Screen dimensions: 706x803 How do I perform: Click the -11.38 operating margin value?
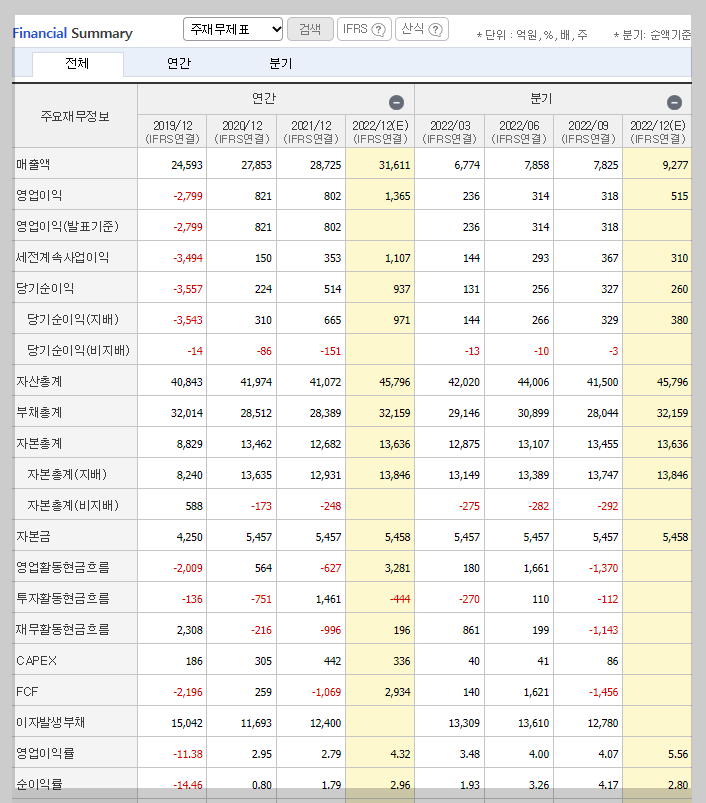(x=188, y=754)
